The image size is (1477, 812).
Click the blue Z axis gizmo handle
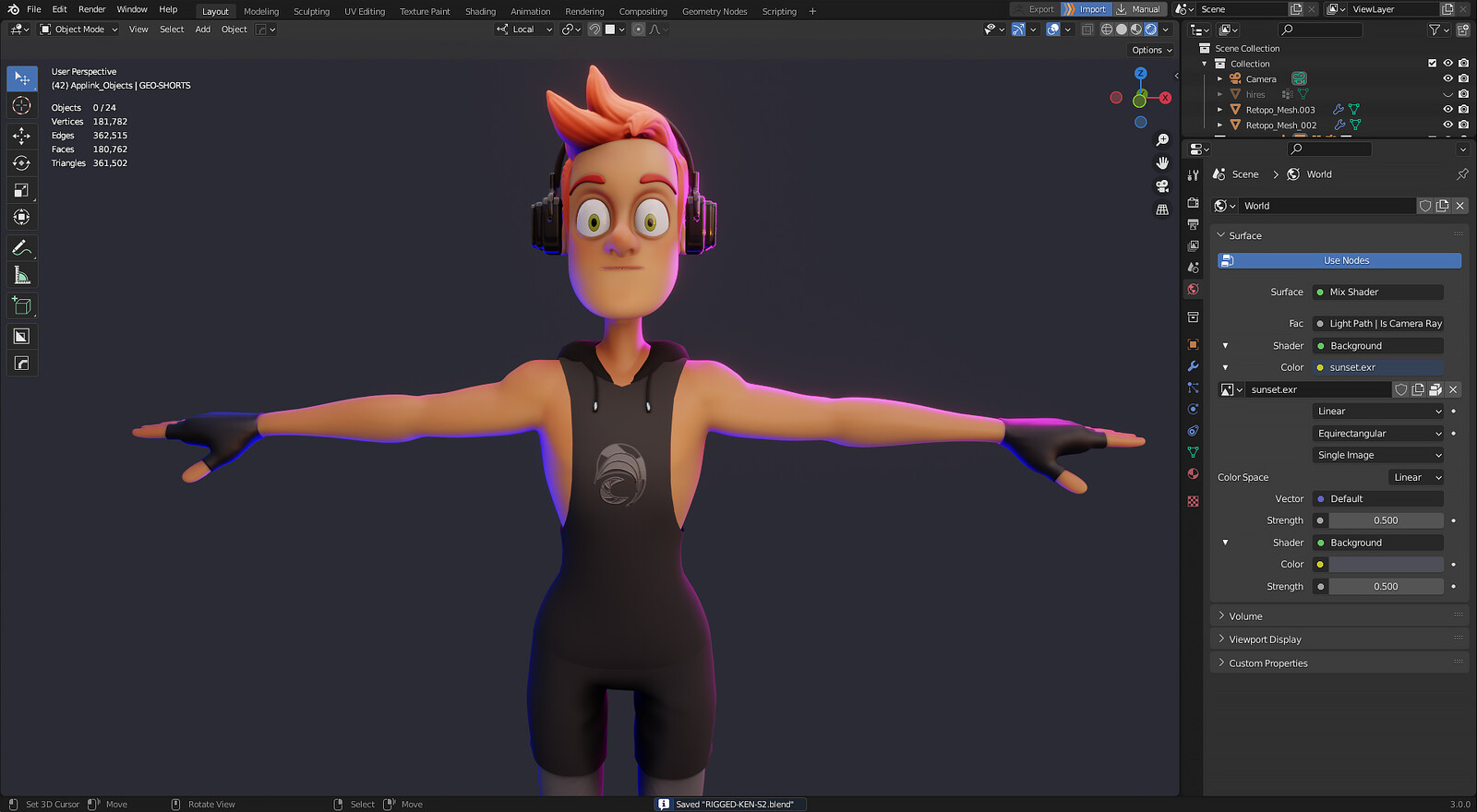(x=1141, y=73)
